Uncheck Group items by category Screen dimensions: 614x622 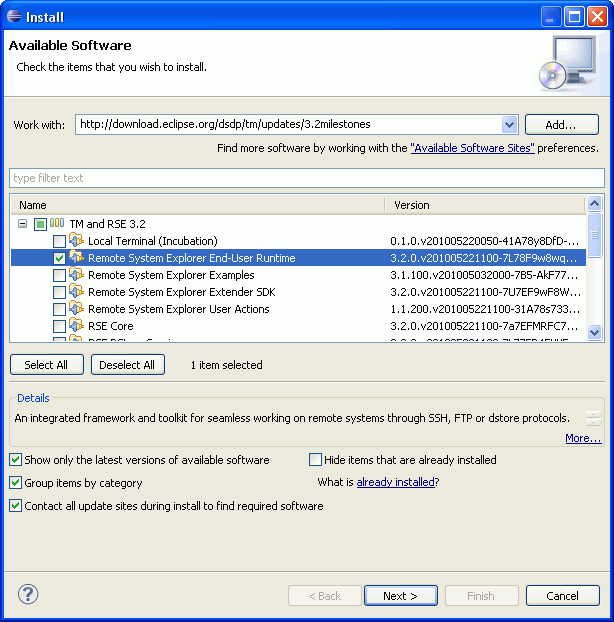tap(15, 483)
